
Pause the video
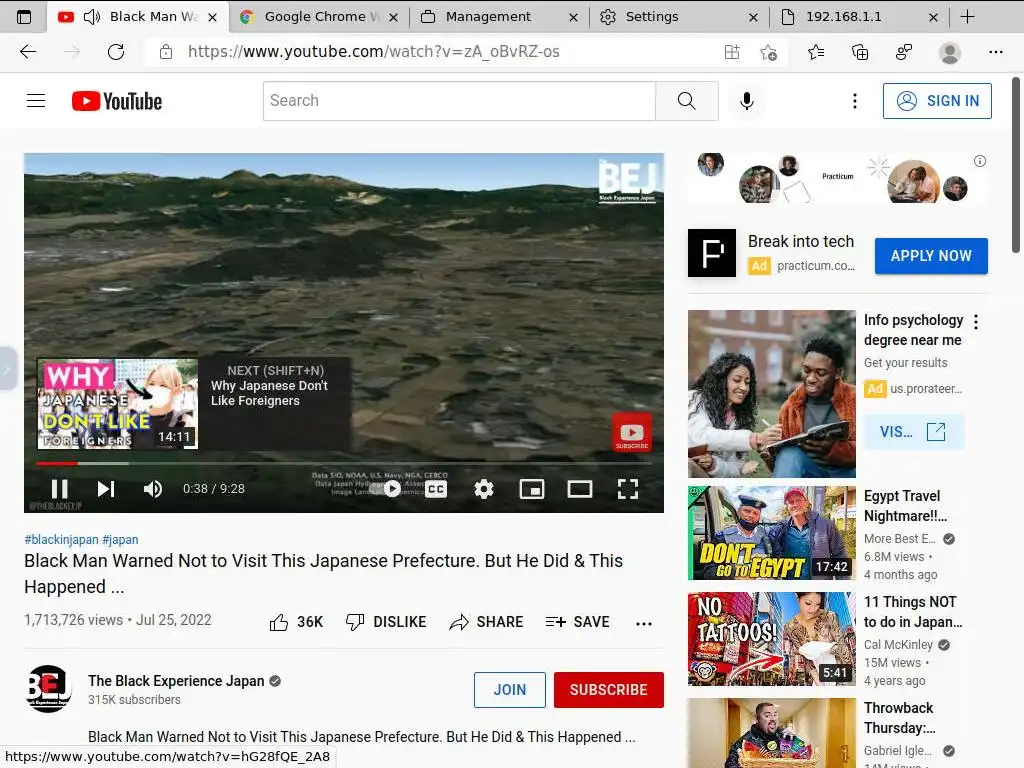59,488
